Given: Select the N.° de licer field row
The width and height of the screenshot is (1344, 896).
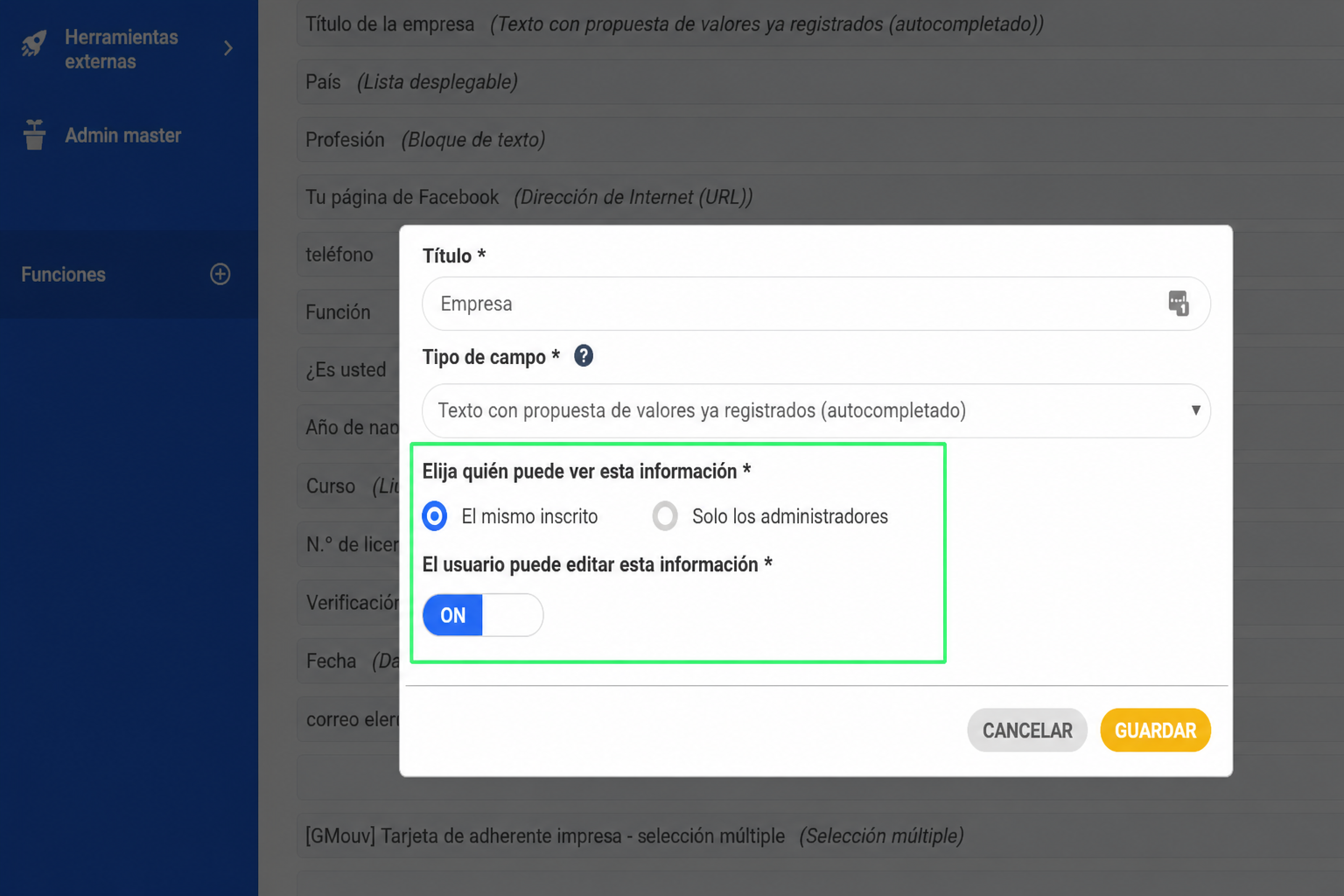Looking at the screenshot, I should (348, 544).
